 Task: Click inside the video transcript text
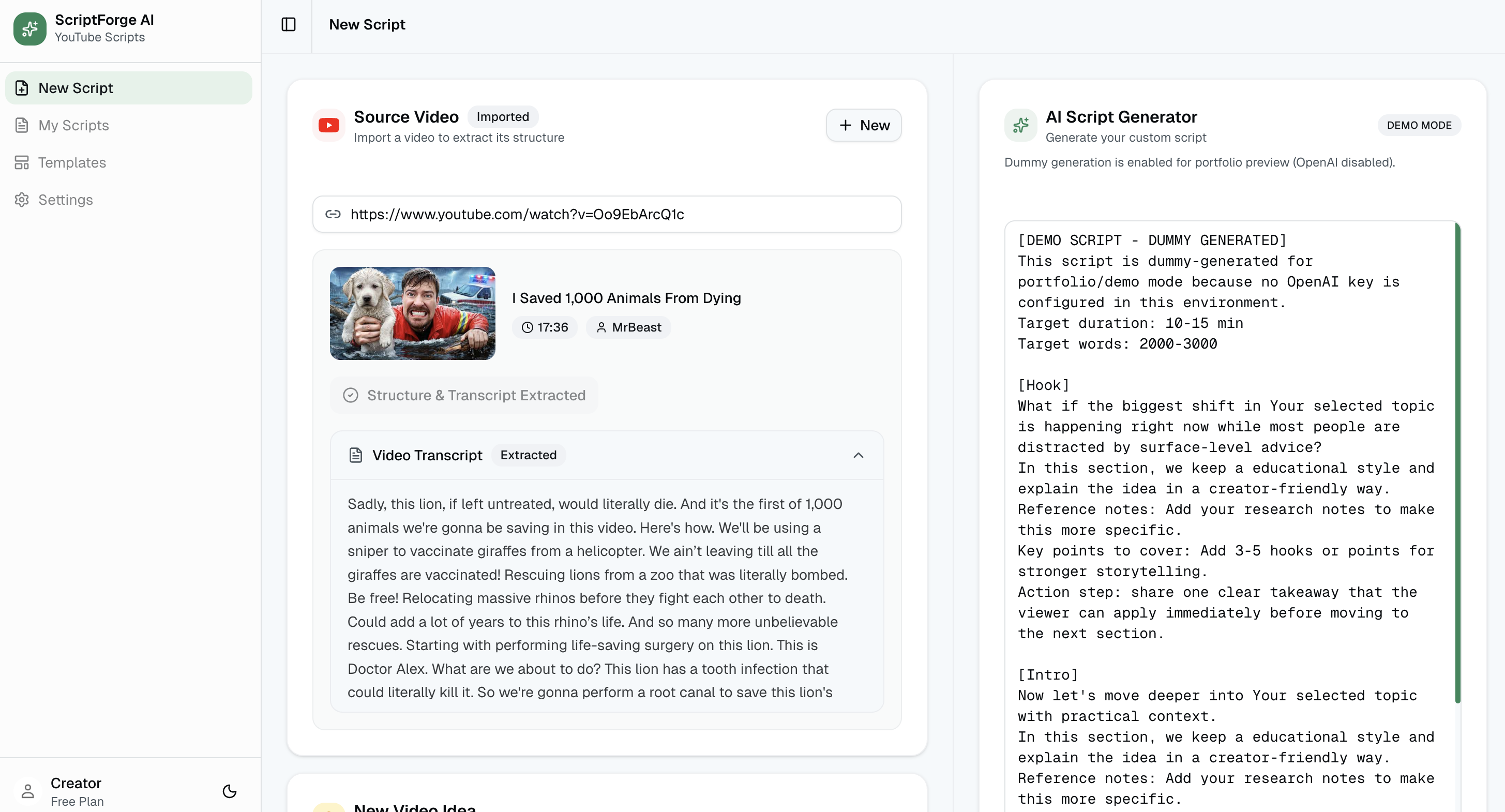pos(597,597)
